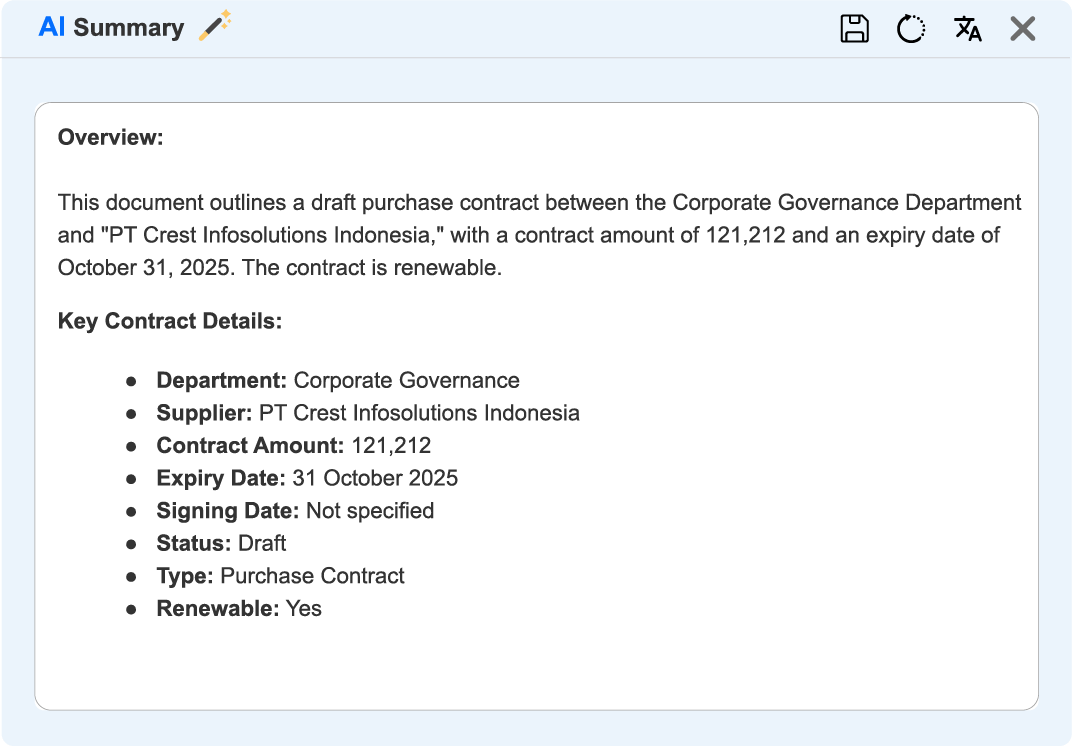Click the Renewable: Yes entry

click(239, 608)
